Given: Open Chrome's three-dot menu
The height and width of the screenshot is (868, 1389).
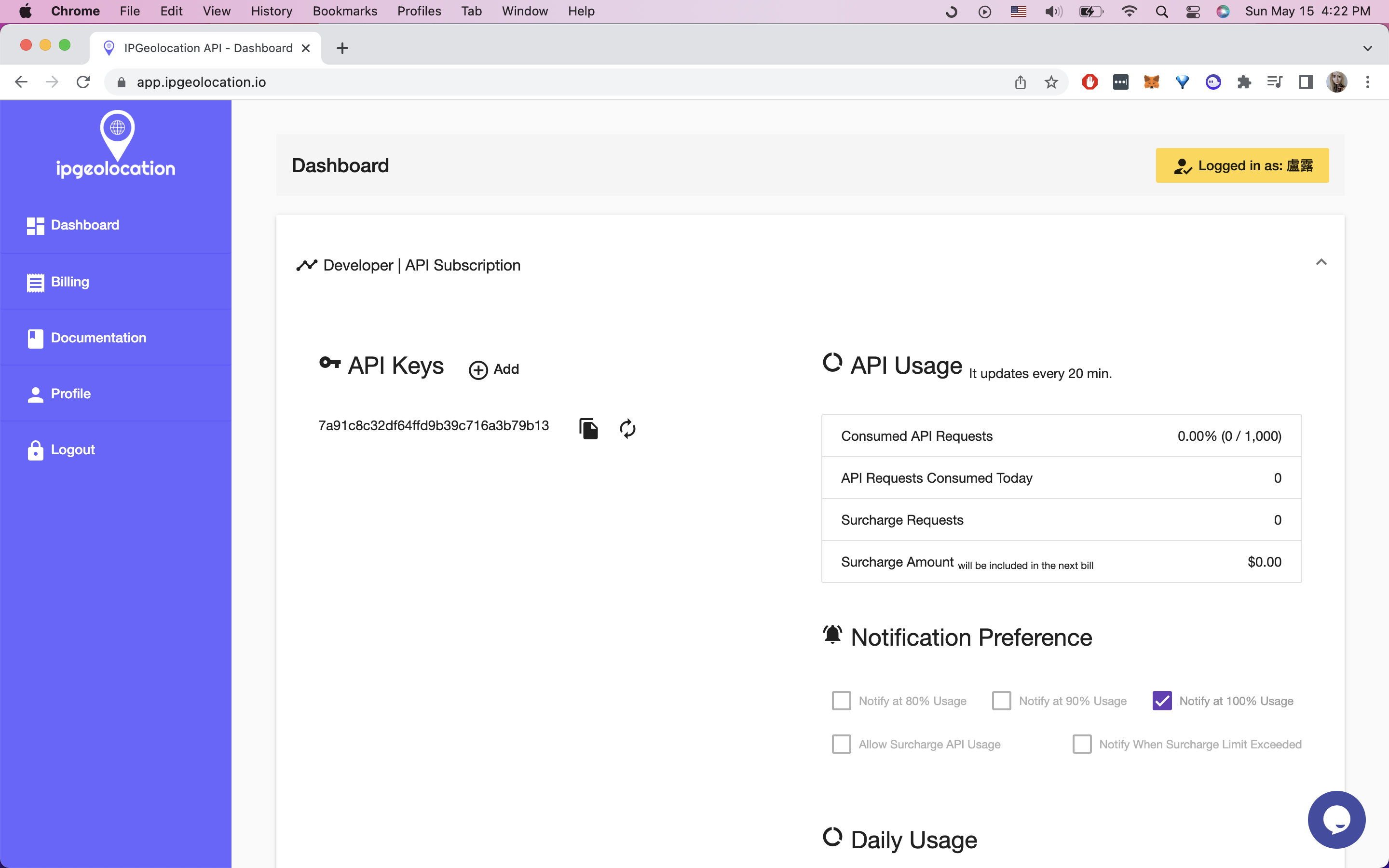Looking at the screenshot, I should tap(1367, 82).
